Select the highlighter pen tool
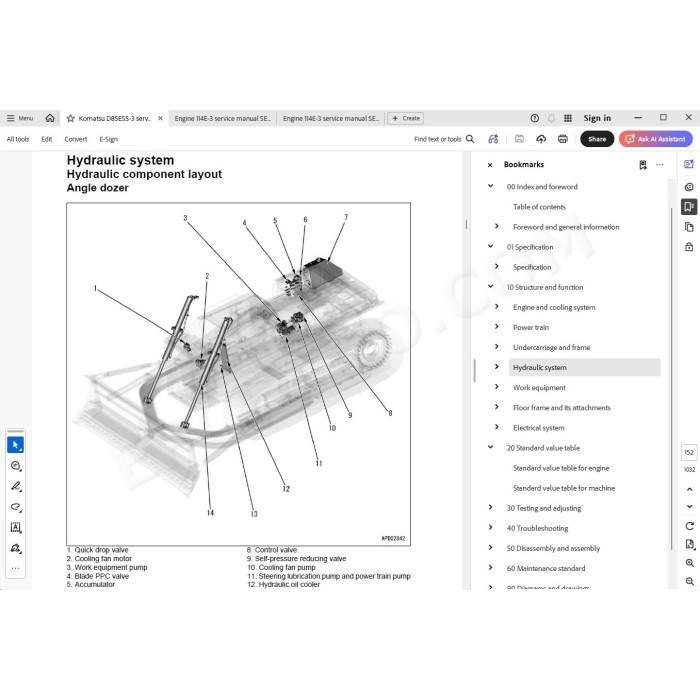700x700 pixels. pyautogui.click(x=16, y=486)
